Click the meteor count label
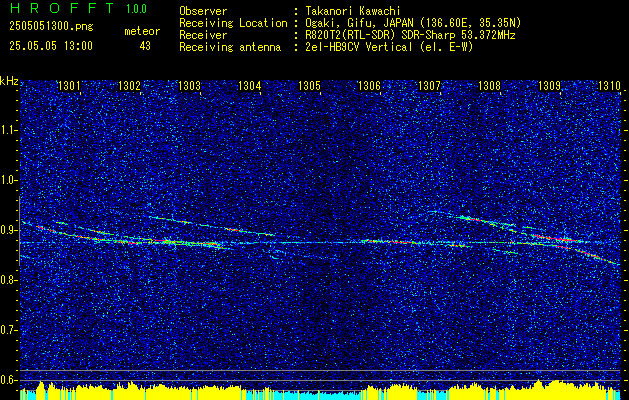The image size is (629, 400). tap(142, 31)
